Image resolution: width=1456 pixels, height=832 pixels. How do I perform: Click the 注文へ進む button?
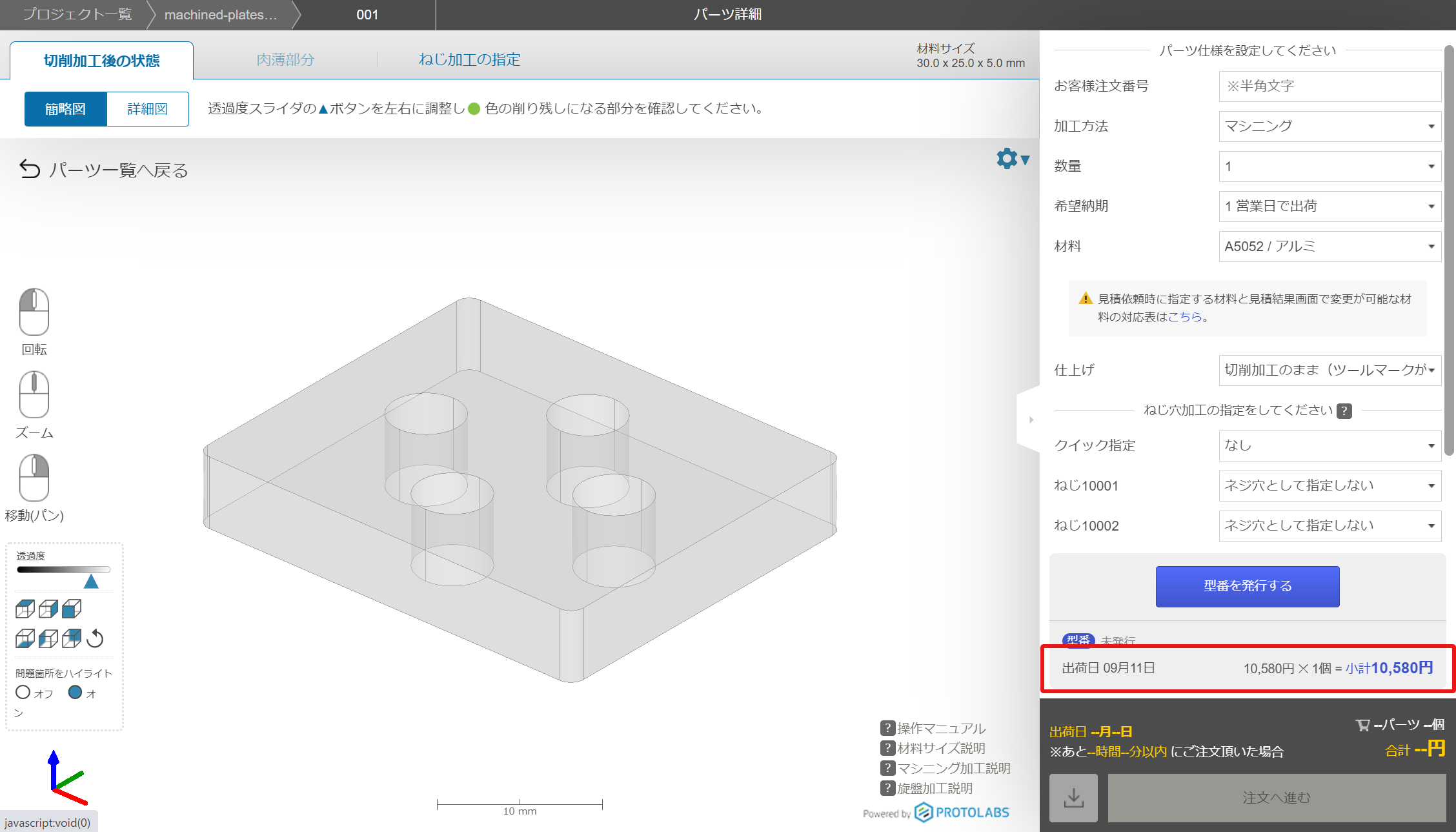point(1277,798)
